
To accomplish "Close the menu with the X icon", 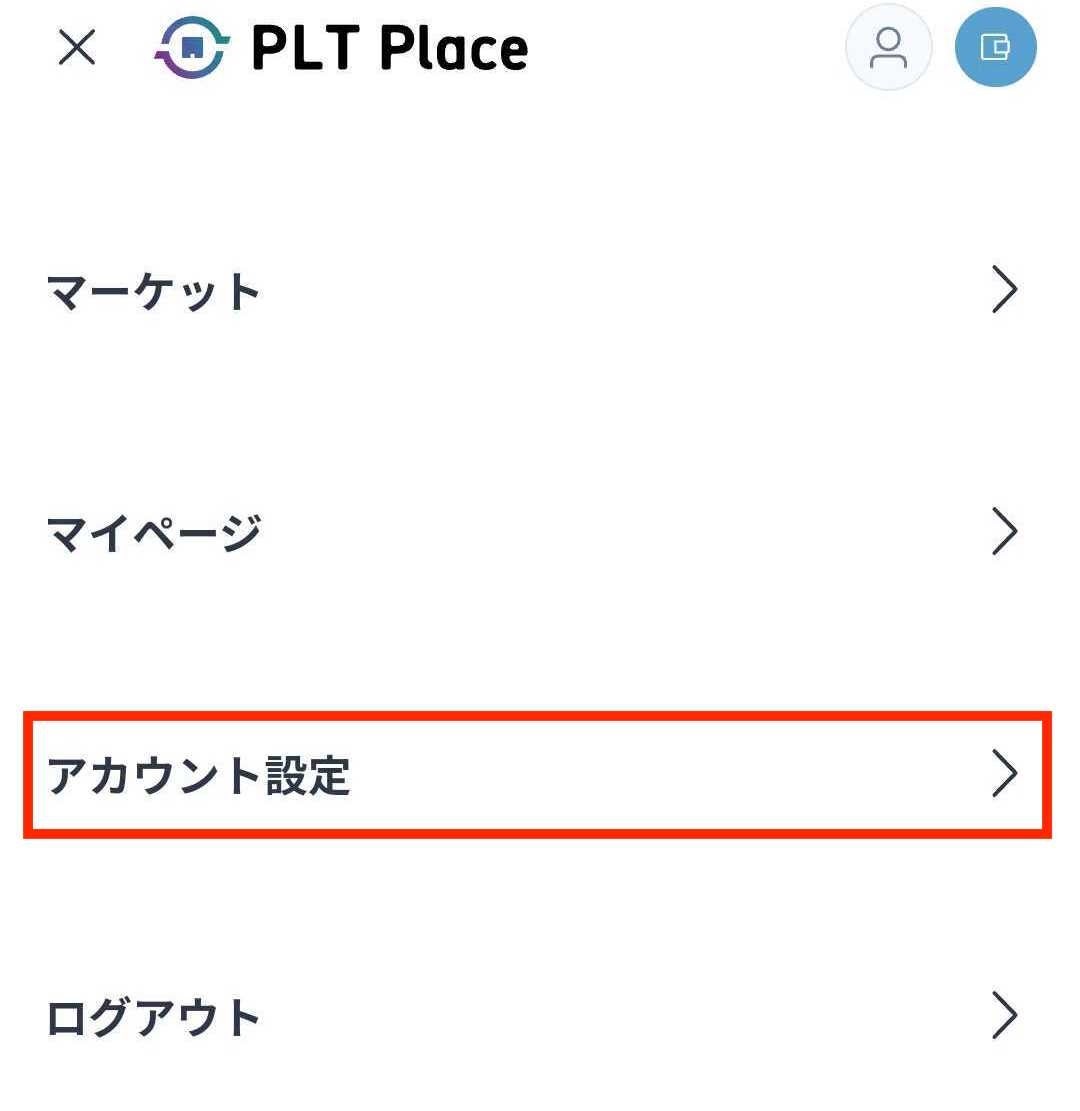I will click(x=77, y=47).
